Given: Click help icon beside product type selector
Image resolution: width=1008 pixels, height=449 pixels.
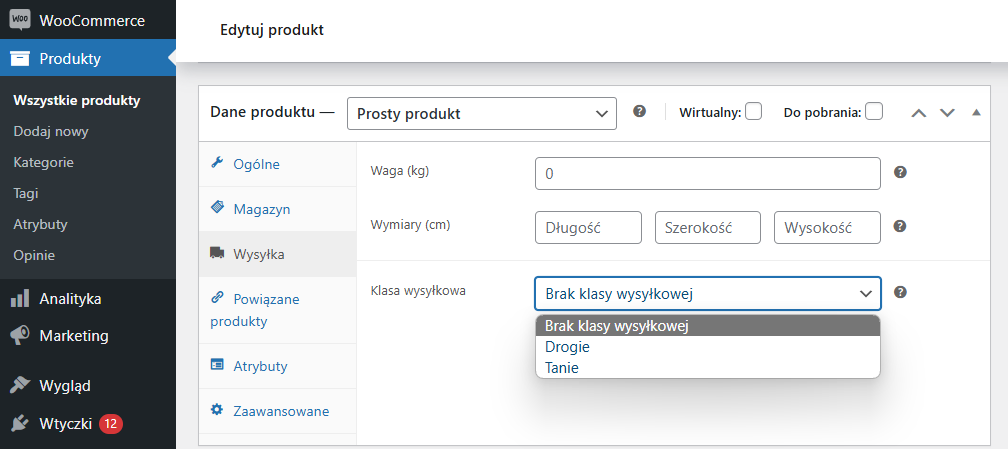Looking at the screenshot, I should tap(639, 111).
